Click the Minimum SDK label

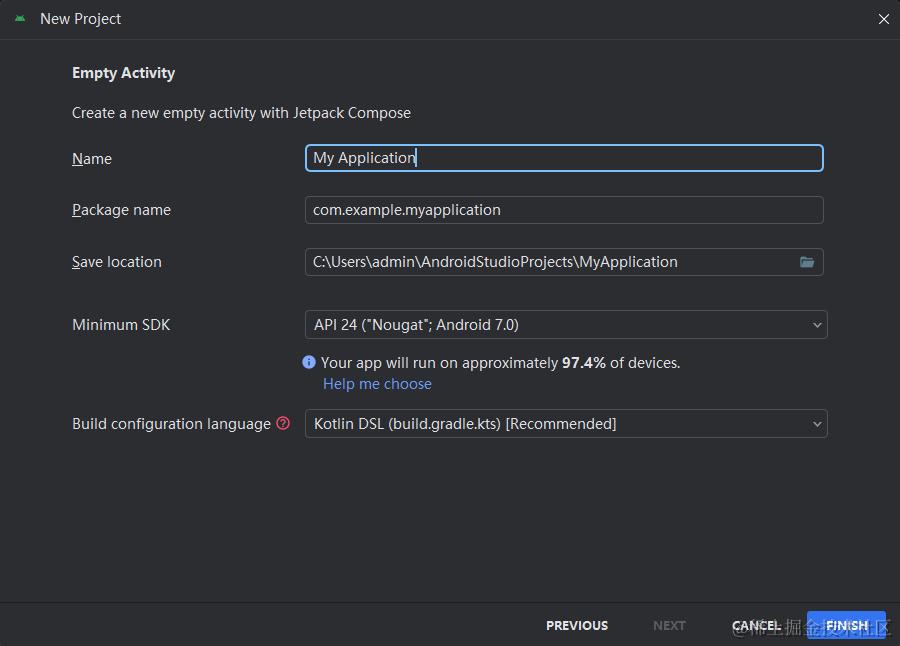tap(121, 325)
